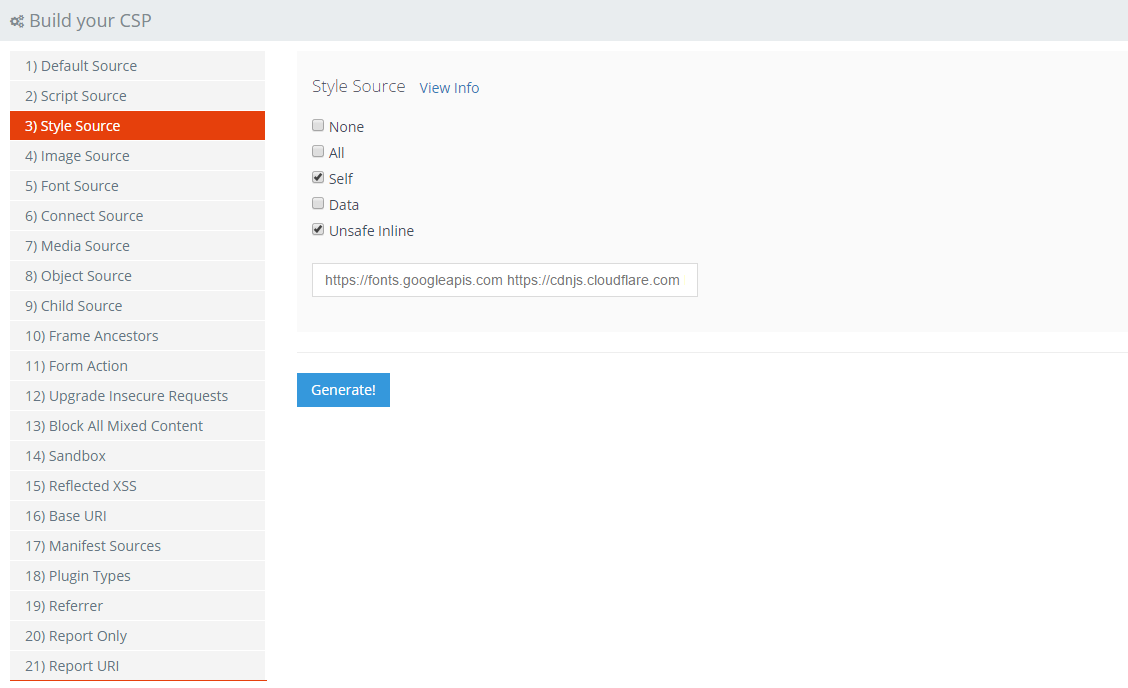The width and height of the screenshot is (1128, 688).
Task: Click the gears icon beside Build your CSP
Action: point(17,21)
